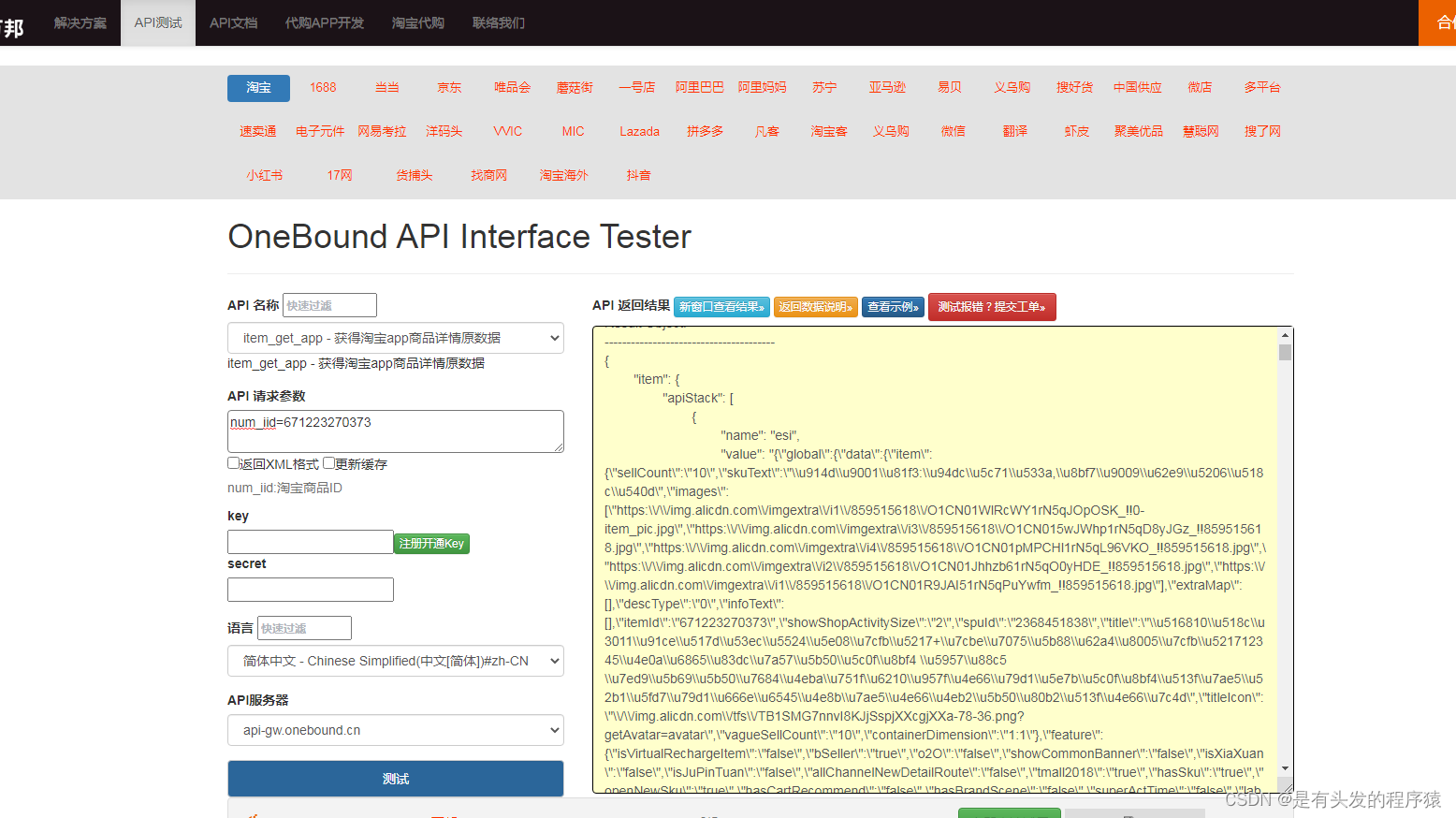Open the 聚美优品 platform link
Screen dimensions: 1456x818
(1139, 132)
